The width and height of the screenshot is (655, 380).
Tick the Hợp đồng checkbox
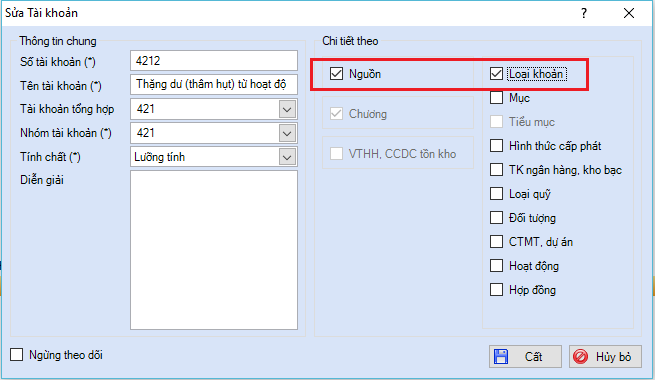pyautogui.click(x=496, y=290)
